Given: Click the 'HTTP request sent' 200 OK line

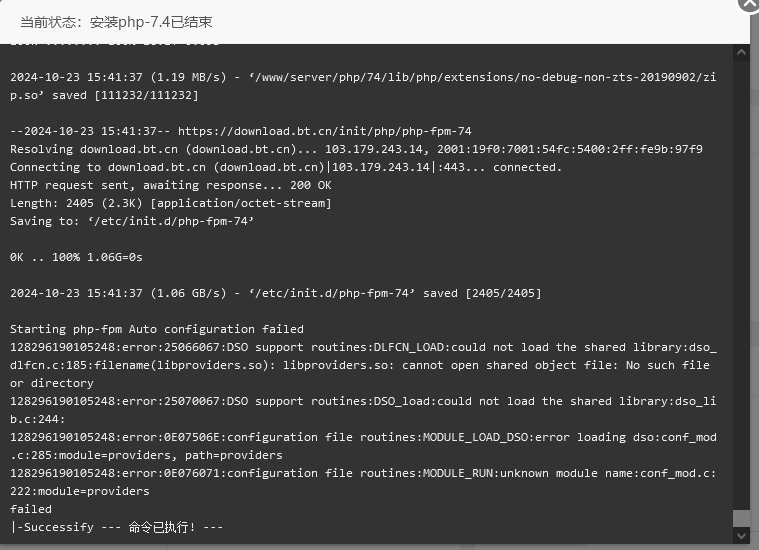Looking at the screenshot, I should pyautogui.click(x=170, y=185).
